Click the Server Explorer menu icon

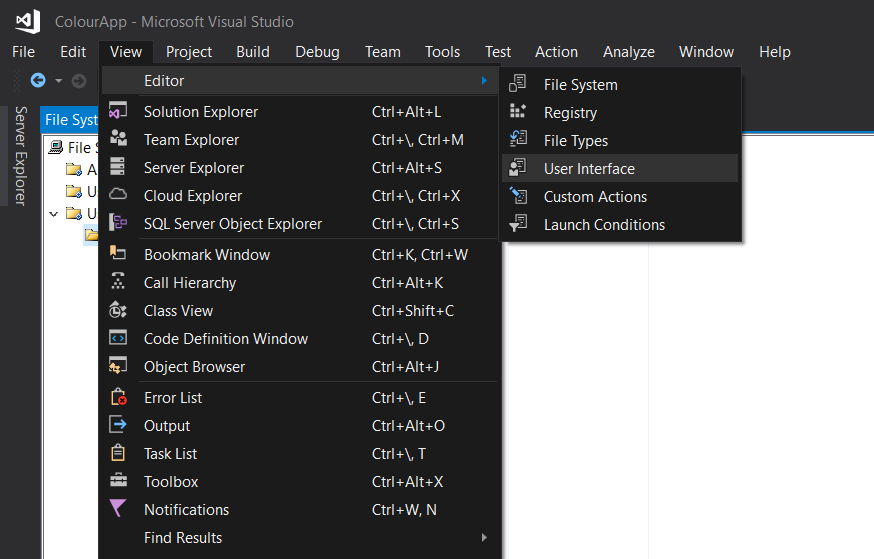click(x=118, y=167)
